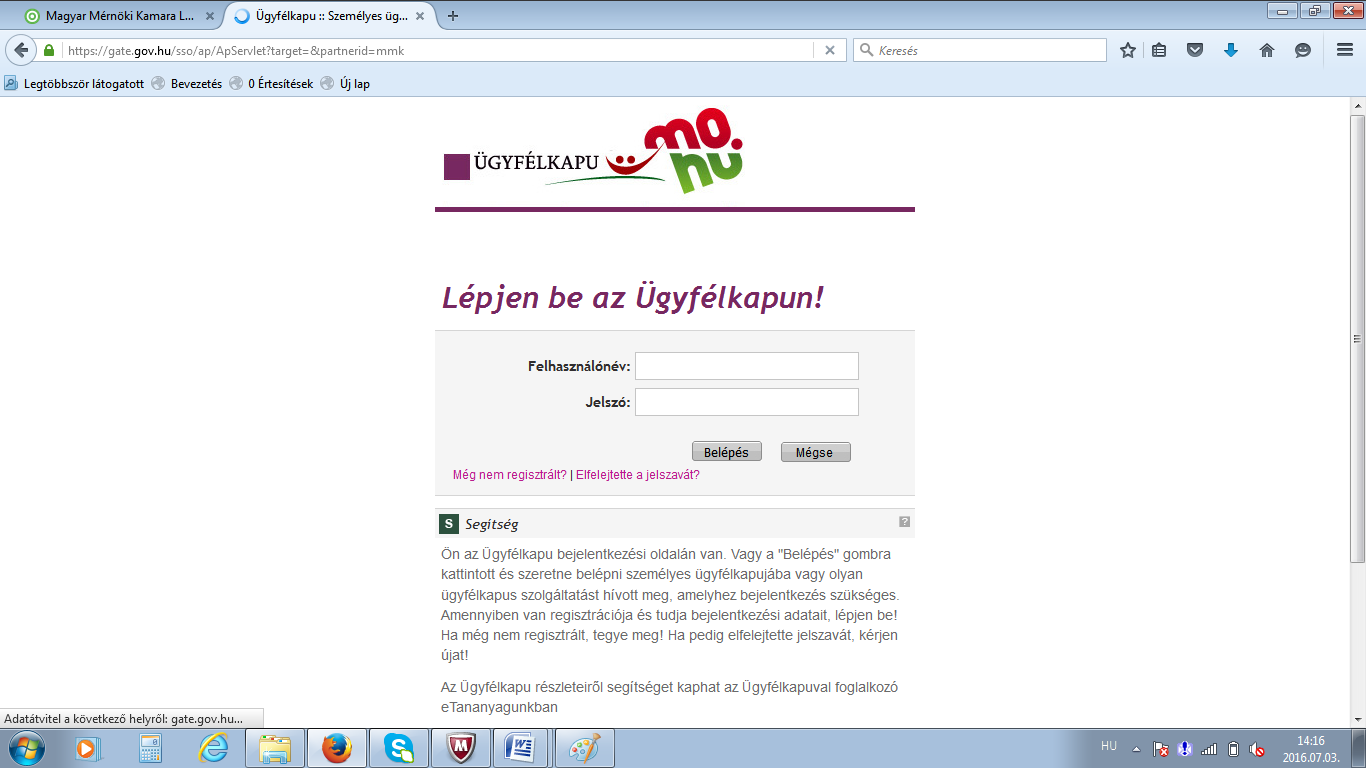The image size is (1366, 768).
Task: Open the Windows Start button
Action: point(26,748)
